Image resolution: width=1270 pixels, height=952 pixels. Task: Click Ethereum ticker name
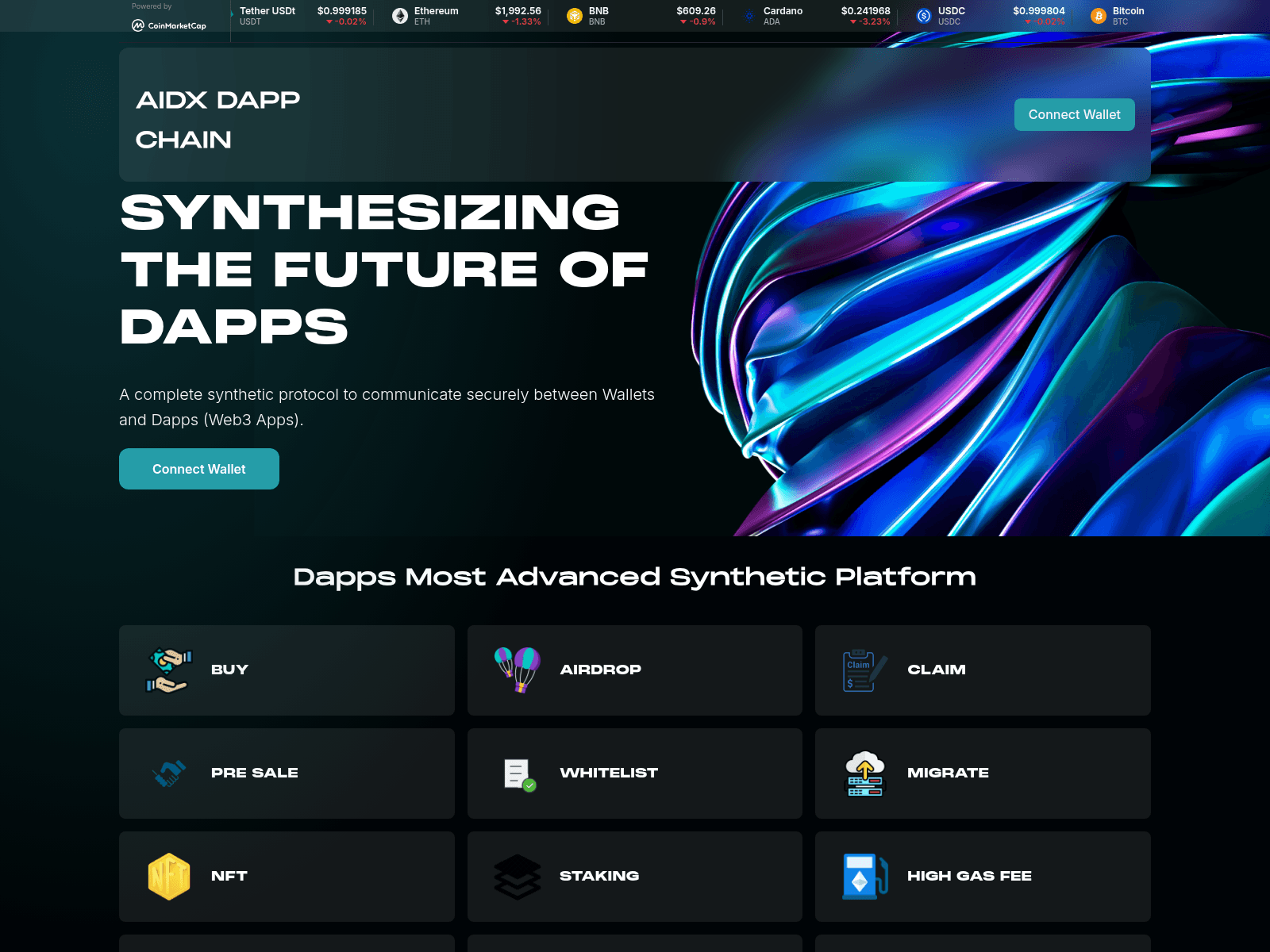tap(437, 11)
